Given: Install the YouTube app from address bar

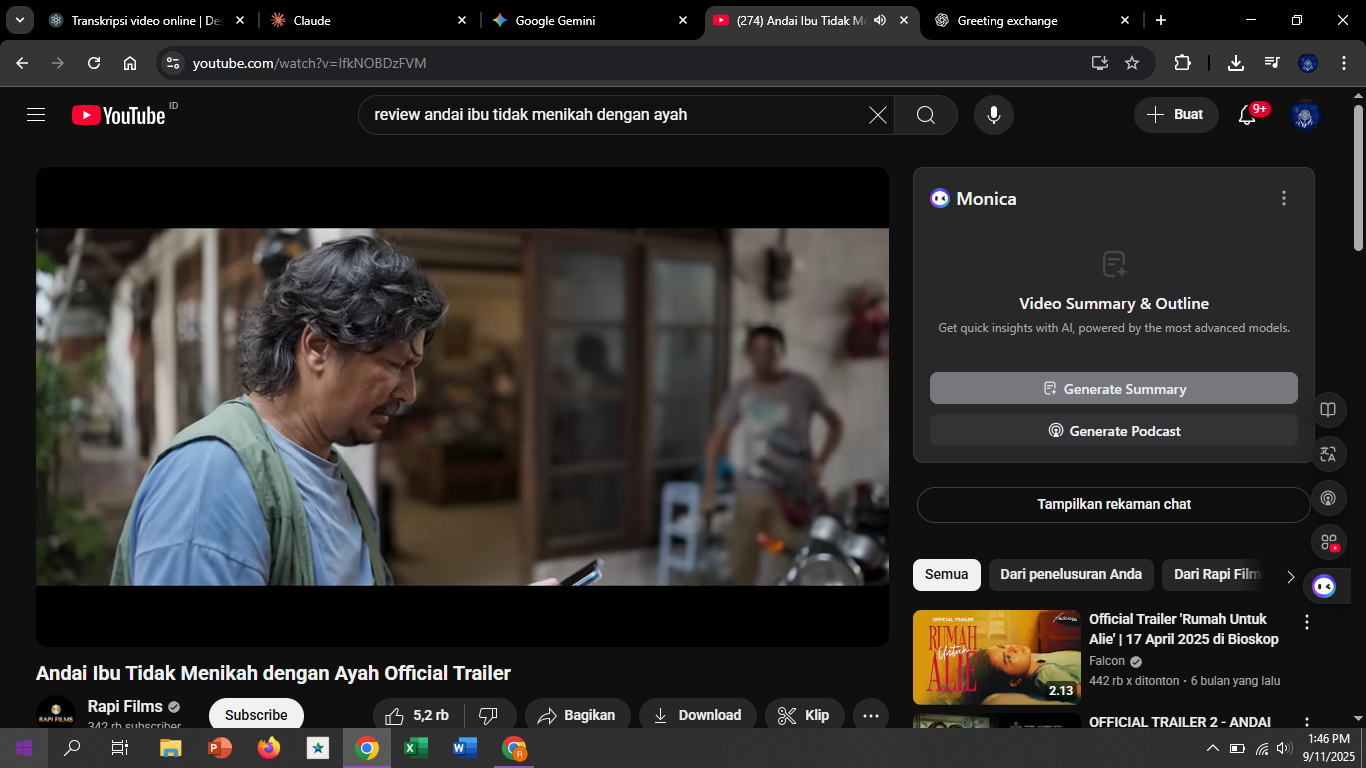Looking at the screenshot, I should coord(1100,63).
